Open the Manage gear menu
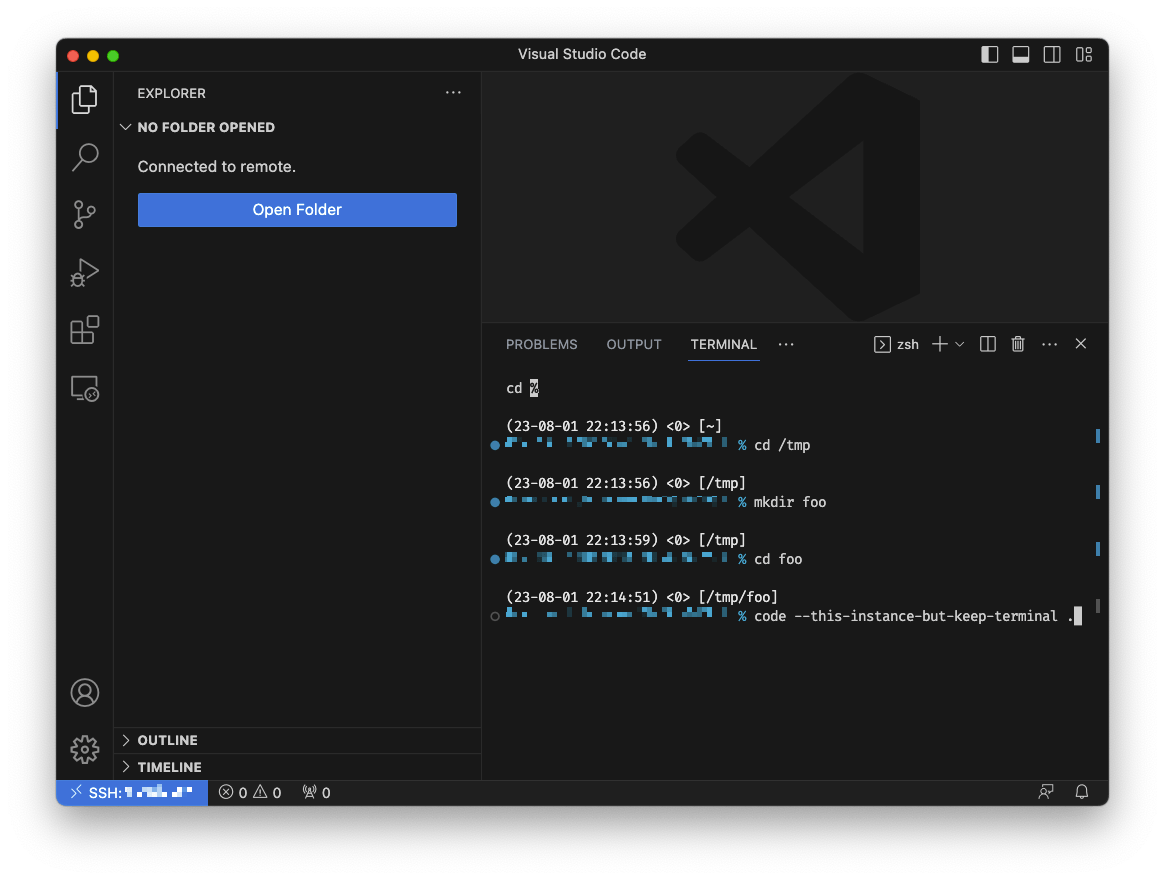This screenshot has height=880, width=1165. pyautogui.click(x=85, y=749)
